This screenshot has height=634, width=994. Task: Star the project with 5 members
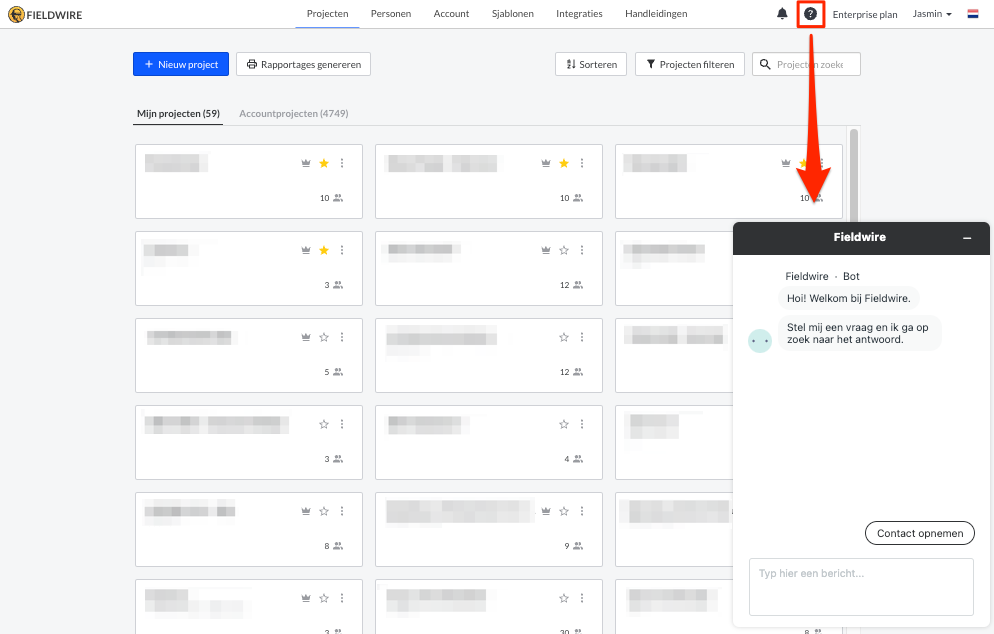click(x=324, y=337)
